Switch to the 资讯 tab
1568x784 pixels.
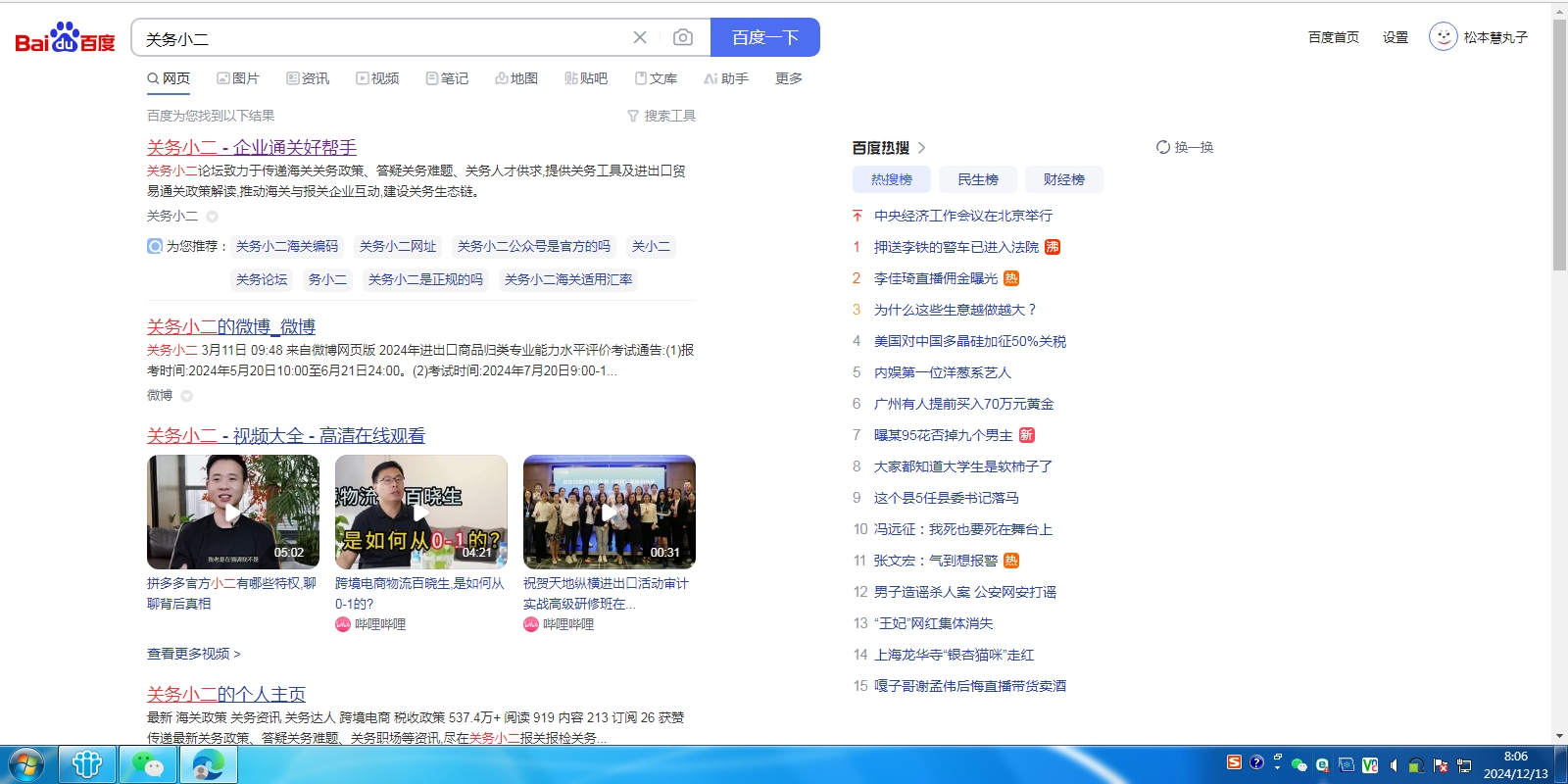[308, 78]
